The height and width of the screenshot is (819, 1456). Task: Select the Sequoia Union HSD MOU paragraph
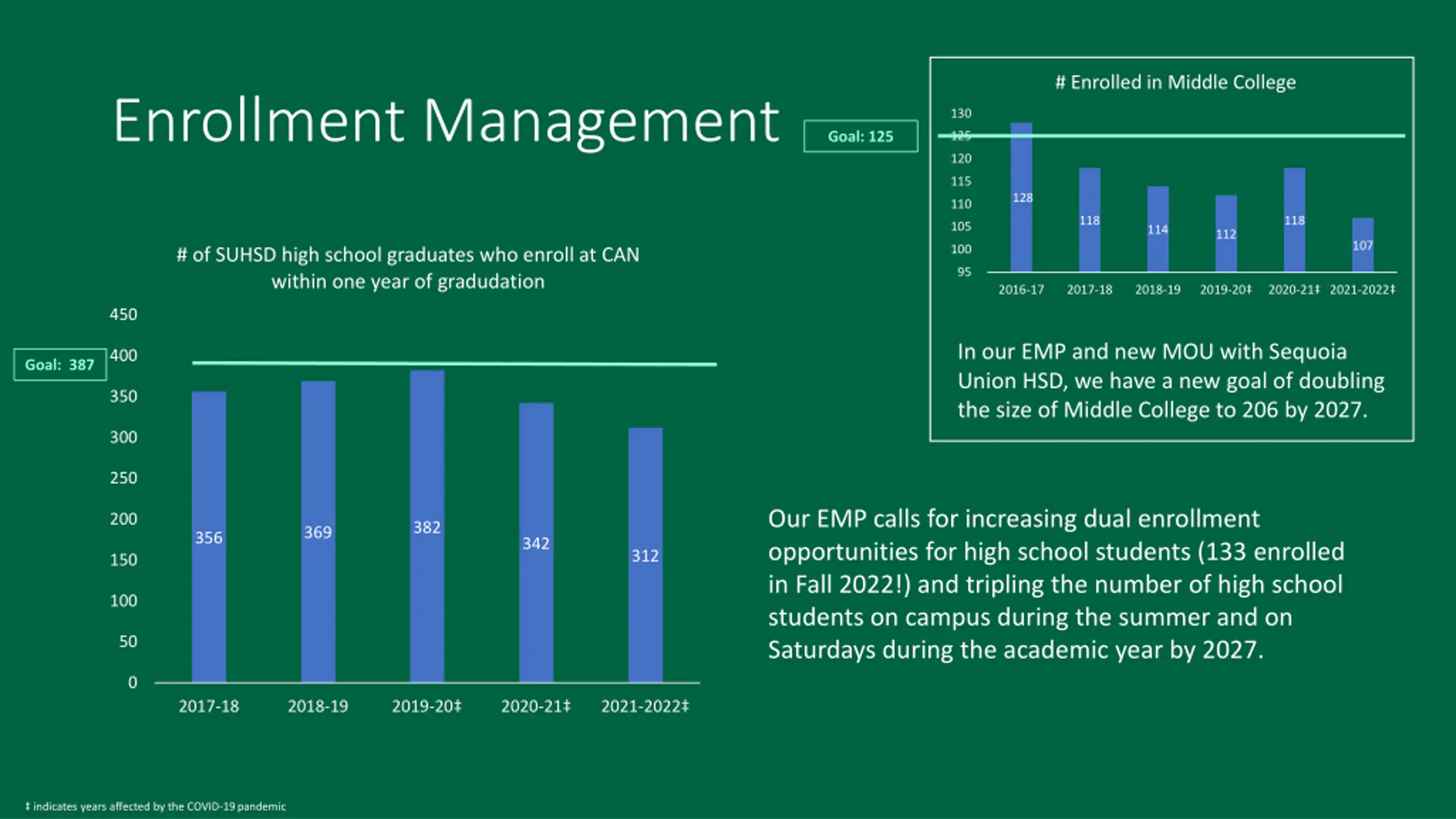point(1171,380)
